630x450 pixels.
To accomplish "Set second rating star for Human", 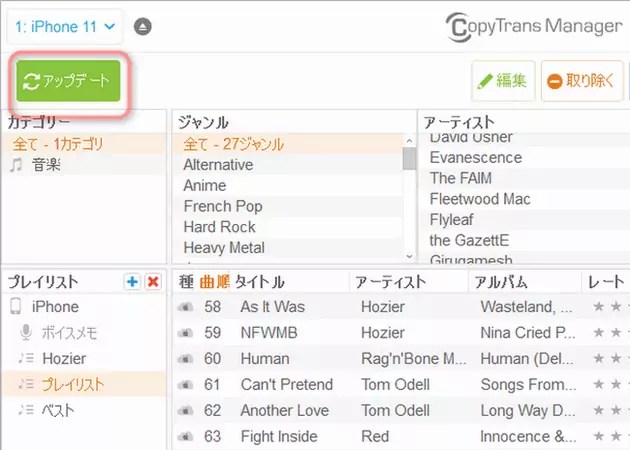I will tap(616, 358).
